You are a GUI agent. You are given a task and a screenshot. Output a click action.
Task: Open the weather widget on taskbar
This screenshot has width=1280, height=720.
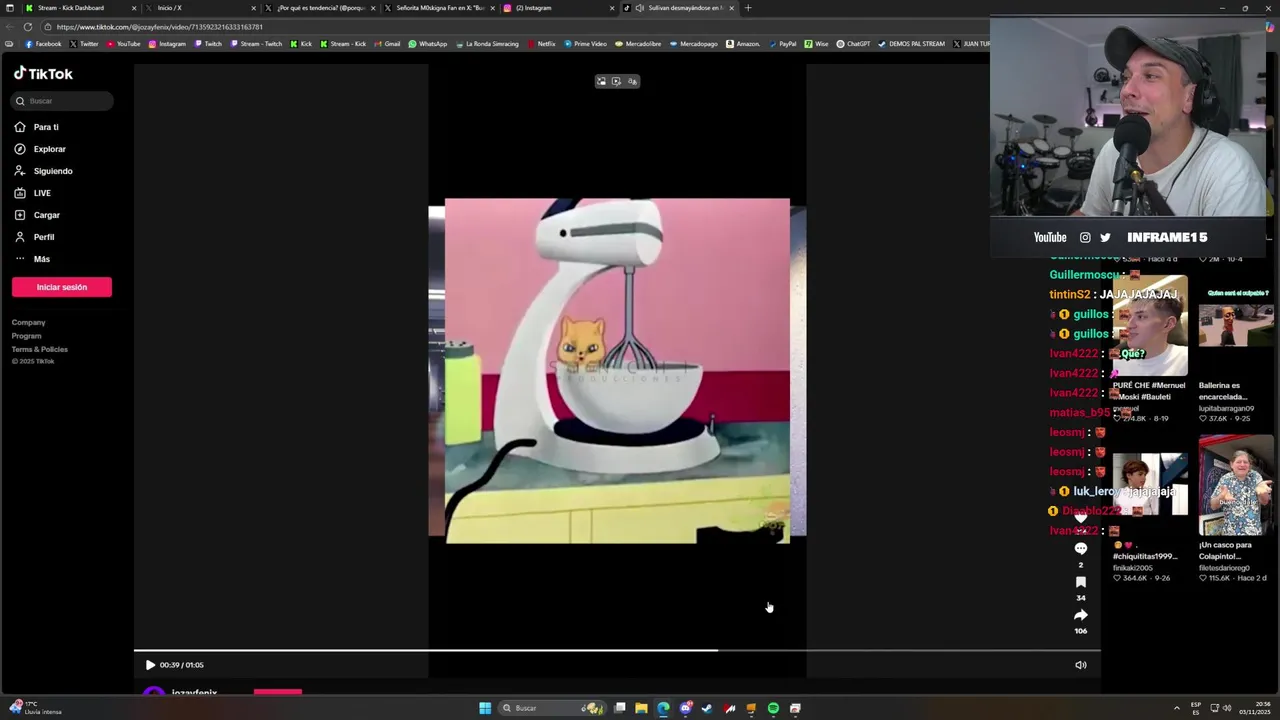[36, 708]
